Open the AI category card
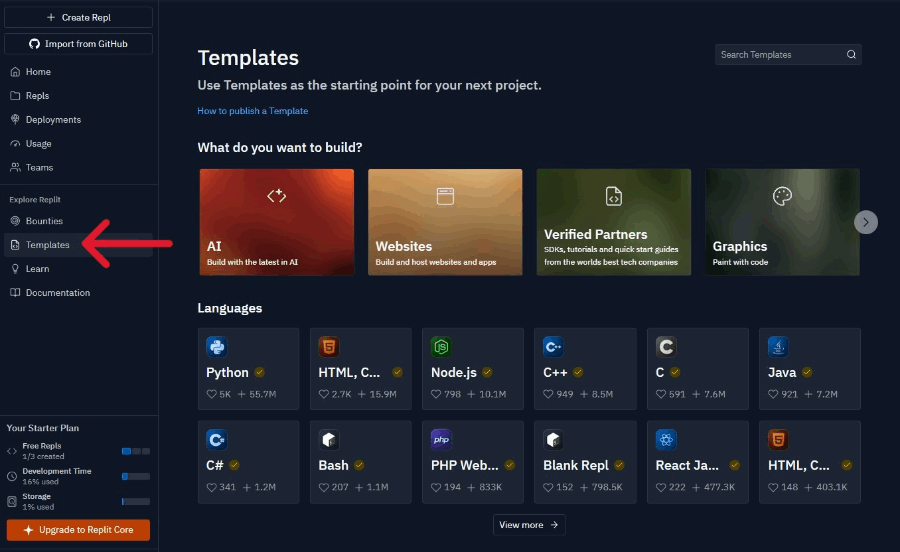 pyautogui.click(x=277, y=222)
